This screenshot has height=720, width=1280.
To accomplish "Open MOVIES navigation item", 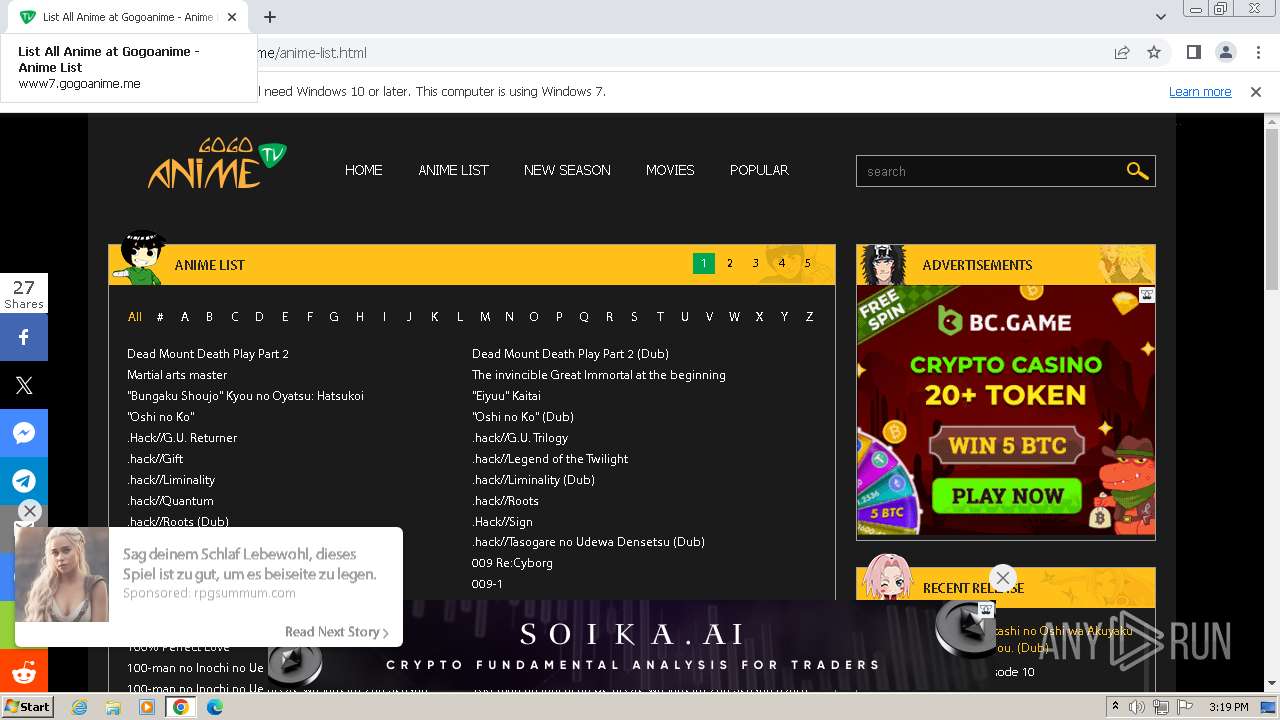I will [x=670, y=170].
